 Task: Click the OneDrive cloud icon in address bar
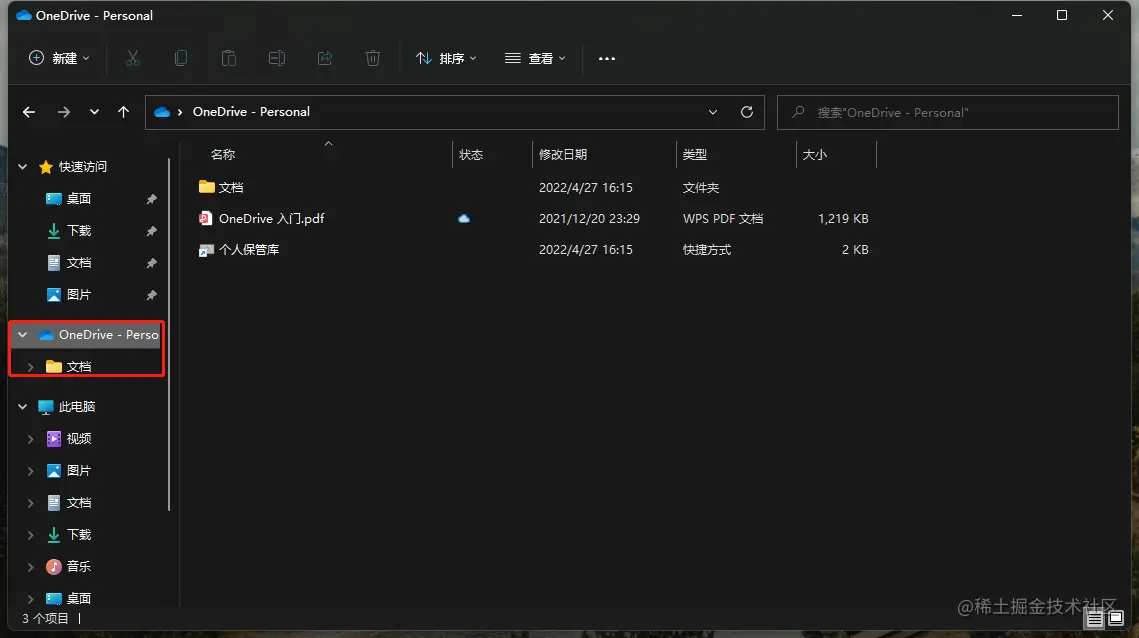162,112
